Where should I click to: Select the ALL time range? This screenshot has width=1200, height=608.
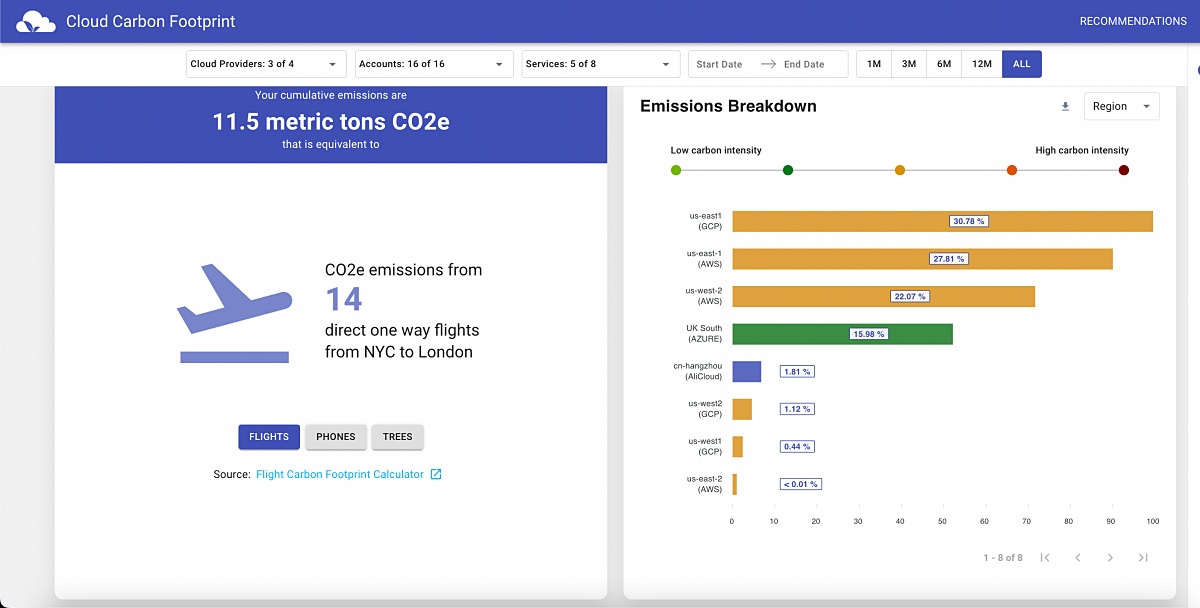[1022, 64]
